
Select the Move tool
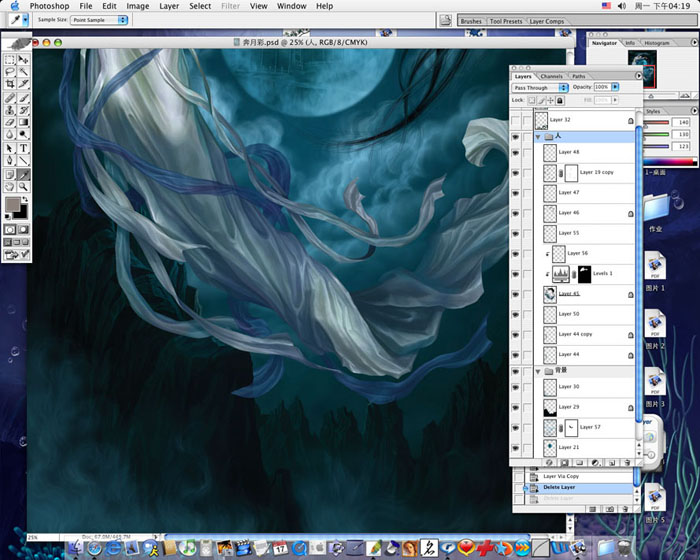pos(23,59)
